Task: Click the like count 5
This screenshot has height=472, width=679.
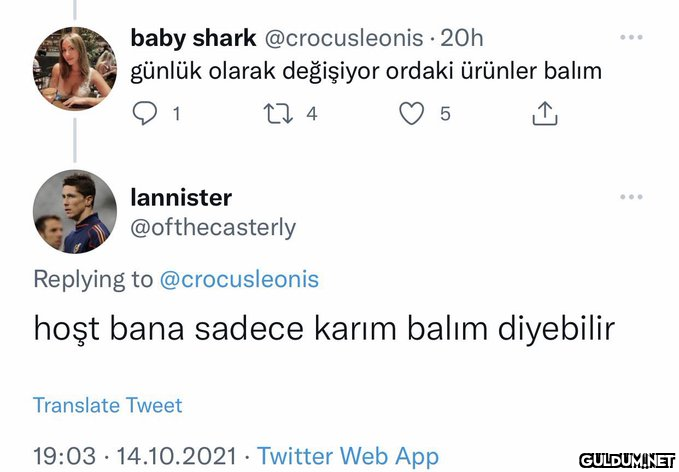Action: click(x=445, y=114)
